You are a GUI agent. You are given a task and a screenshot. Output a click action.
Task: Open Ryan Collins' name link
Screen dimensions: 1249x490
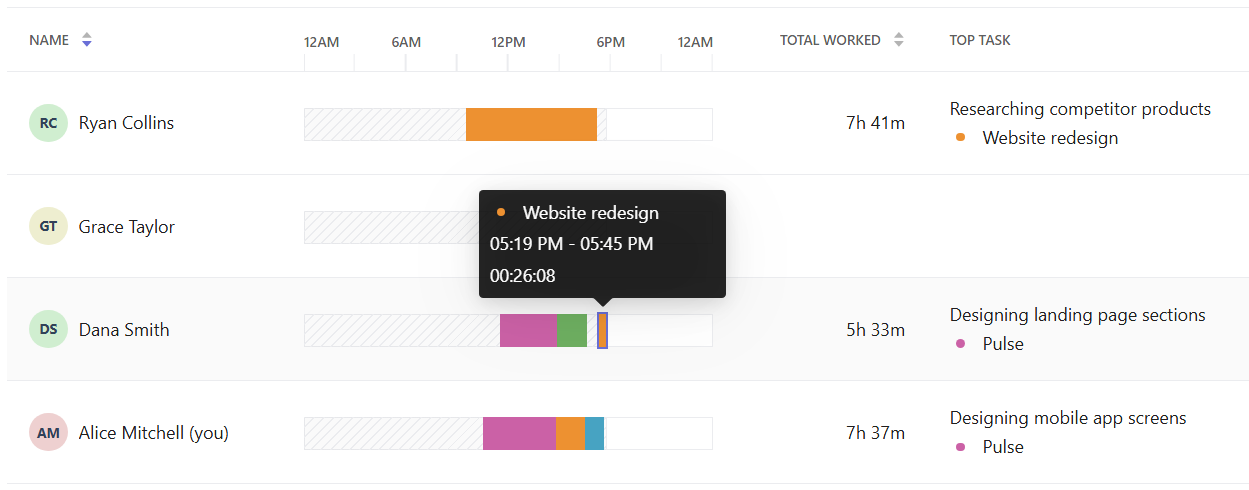(x=126, y=123)
